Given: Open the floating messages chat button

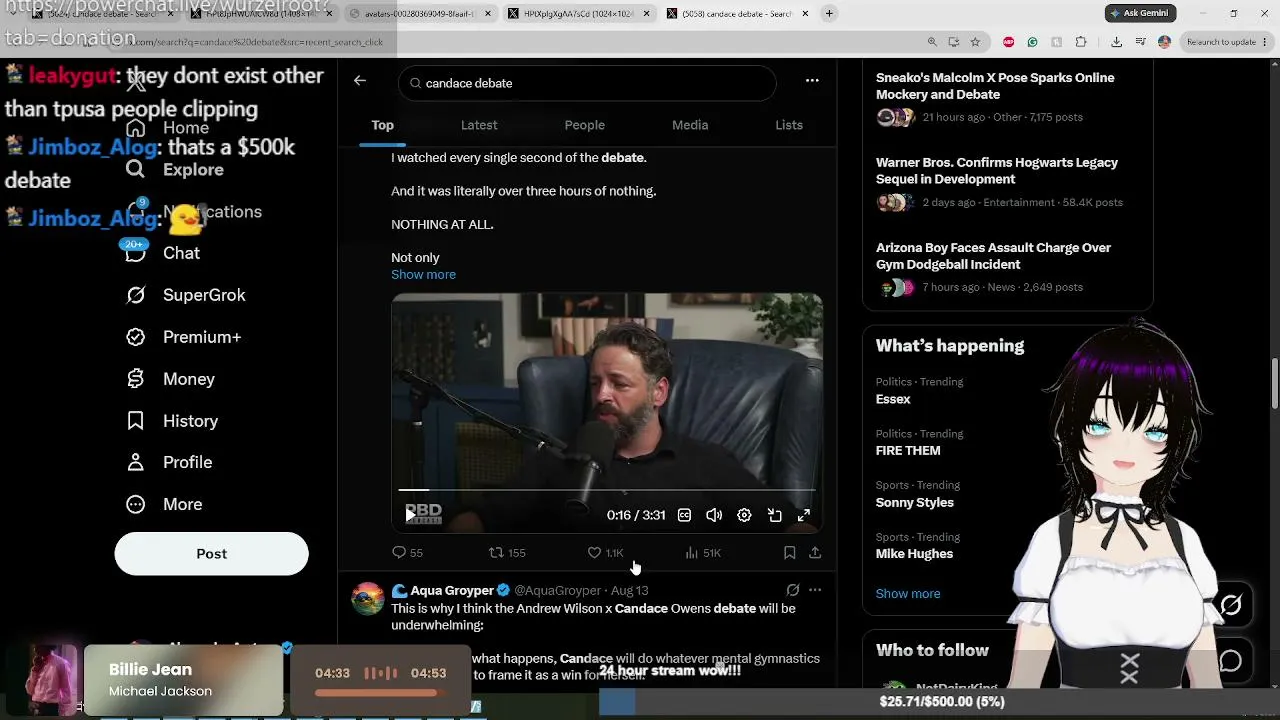Looking at the screenshot, I should 1231,661.
